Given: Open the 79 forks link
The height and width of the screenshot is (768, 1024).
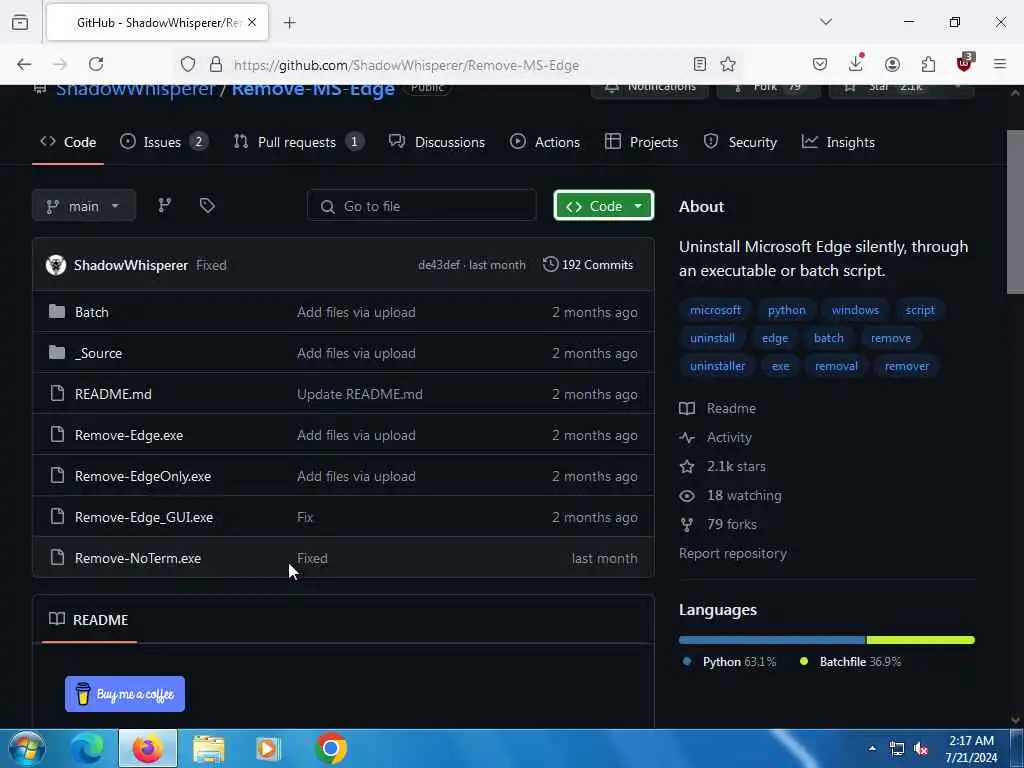Looking at the screenshot, I should click(718, 524).
